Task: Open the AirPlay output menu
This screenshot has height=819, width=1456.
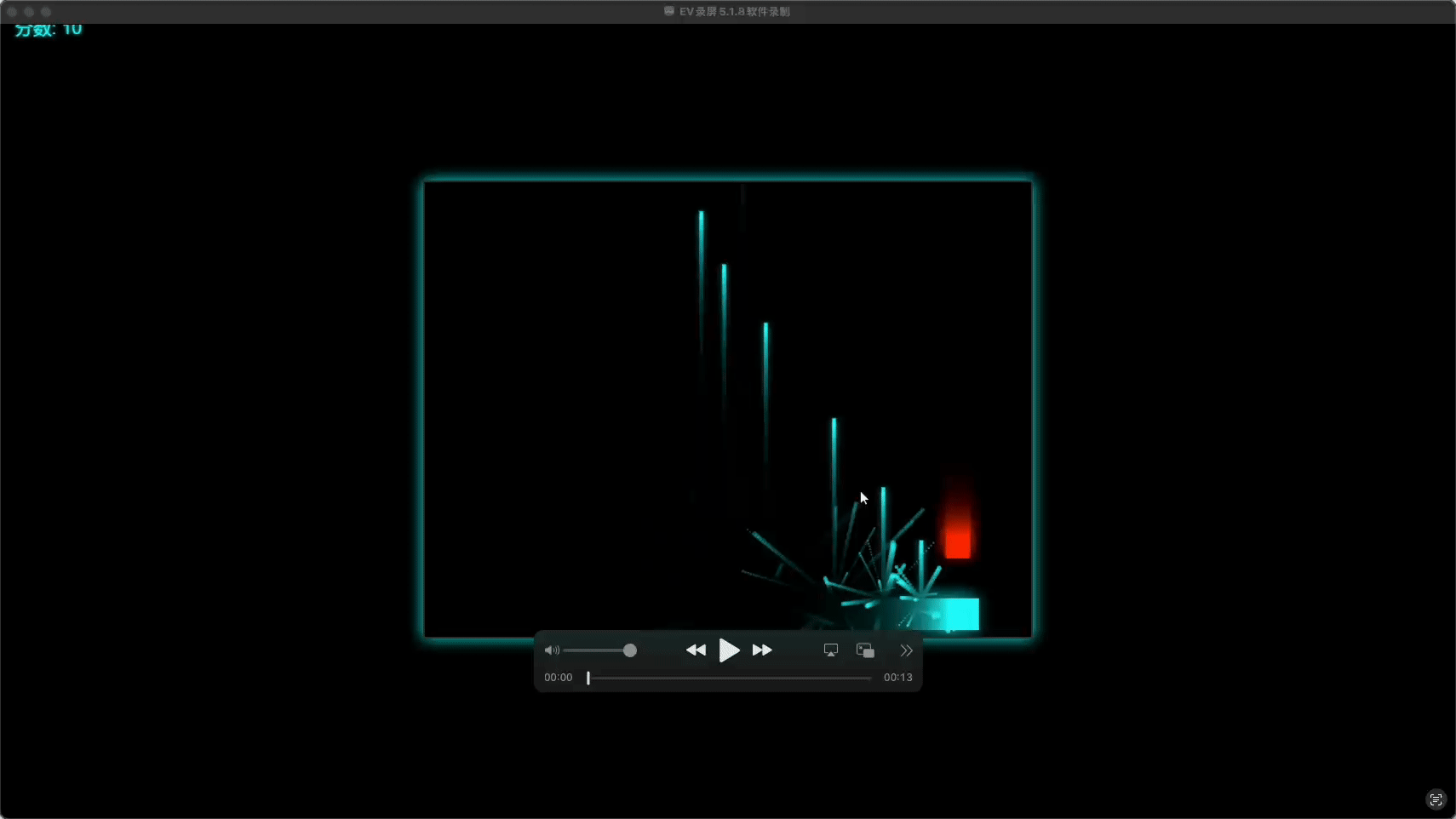Action: (831, 650)
